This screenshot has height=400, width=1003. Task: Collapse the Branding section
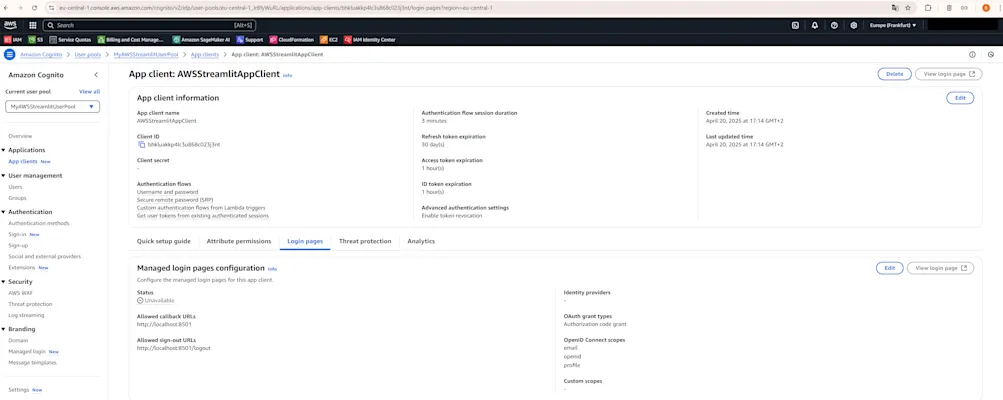3,329
